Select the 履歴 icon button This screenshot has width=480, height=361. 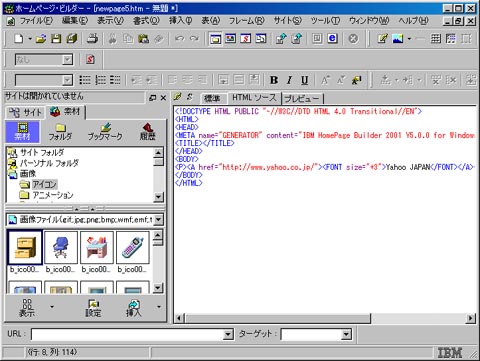click(x=148, y=131)
